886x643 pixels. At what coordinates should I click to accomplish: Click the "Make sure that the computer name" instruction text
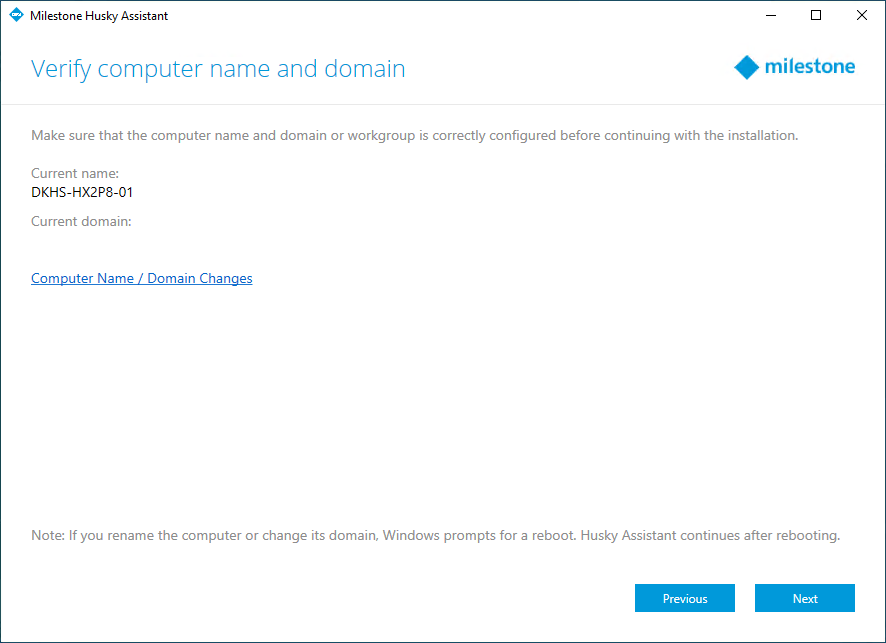(x=414, y=135)
